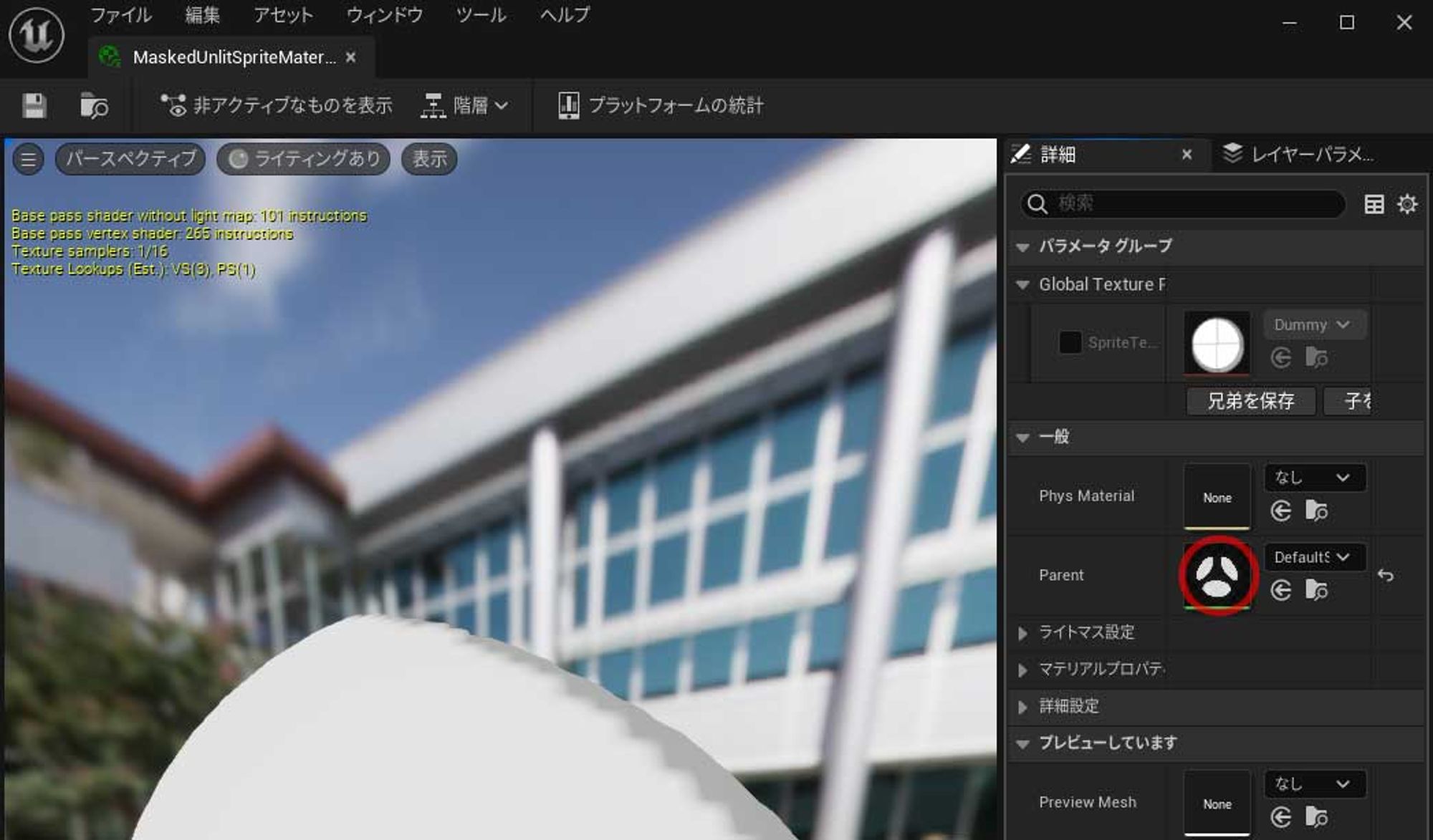This screenshot has height=840, width=1433.
Task: Browse to Parent material in Content Browser
Action: [1317, 590]
